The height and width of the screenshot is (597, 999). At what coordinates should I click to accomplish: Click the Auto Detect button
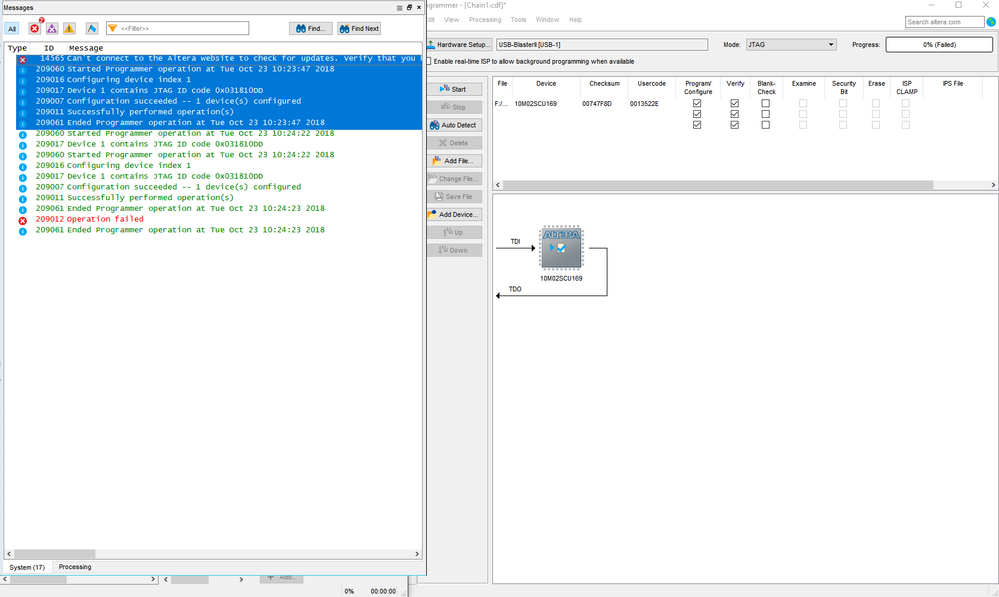click(454, 125)
